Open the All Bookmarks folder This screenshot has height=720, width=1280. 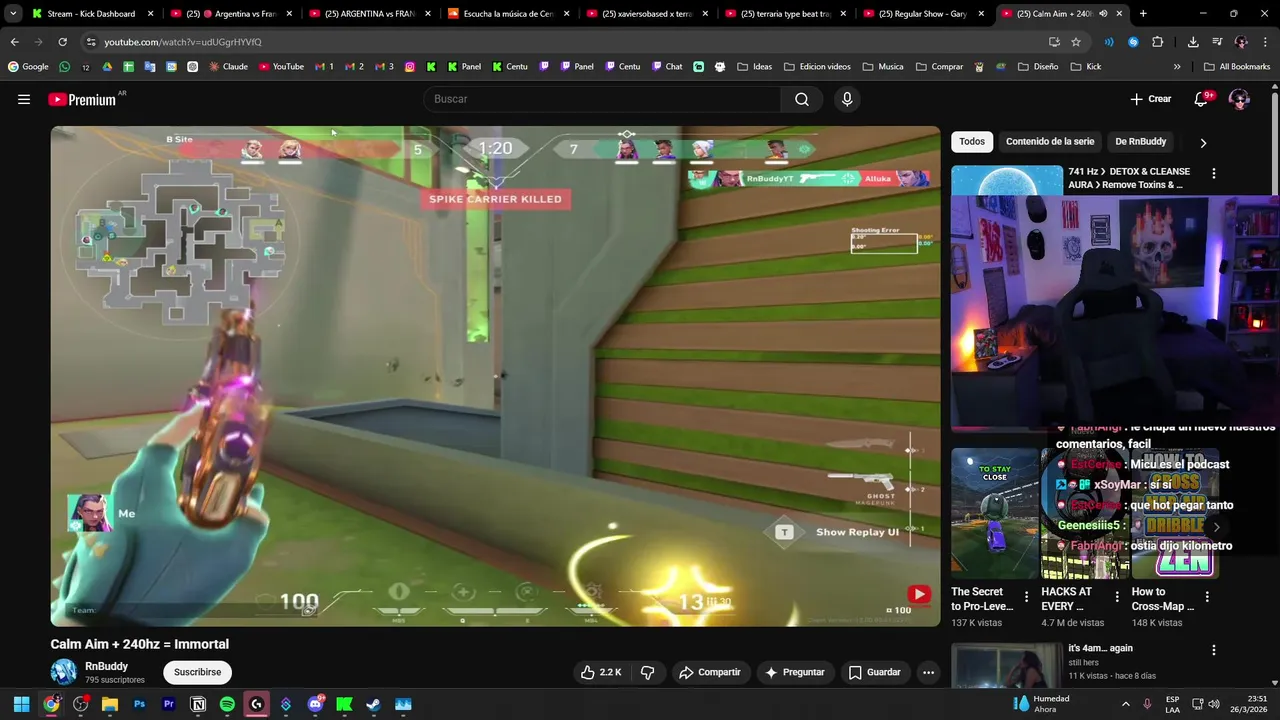1237,67
